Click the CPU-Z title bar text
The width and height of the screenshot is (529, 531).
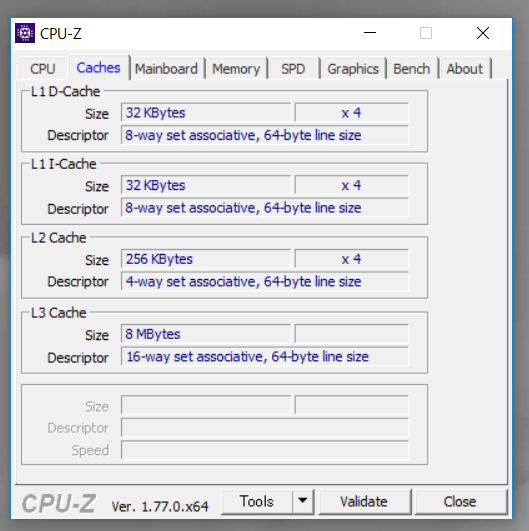(x=61, y=34)
